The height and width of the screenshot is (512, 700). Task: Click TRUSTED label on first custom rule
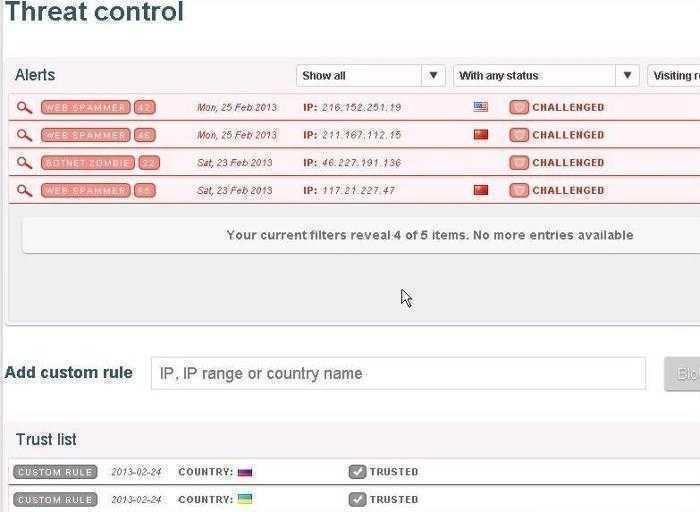pyautogui.click(x=394, y=472)
